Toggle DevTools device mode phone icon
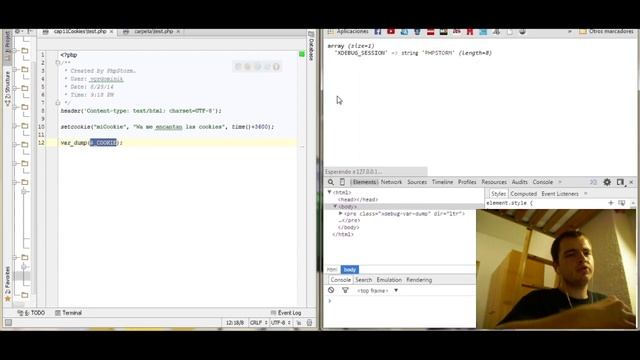Screen dimensions: 640x360 [x=342, y=182]
